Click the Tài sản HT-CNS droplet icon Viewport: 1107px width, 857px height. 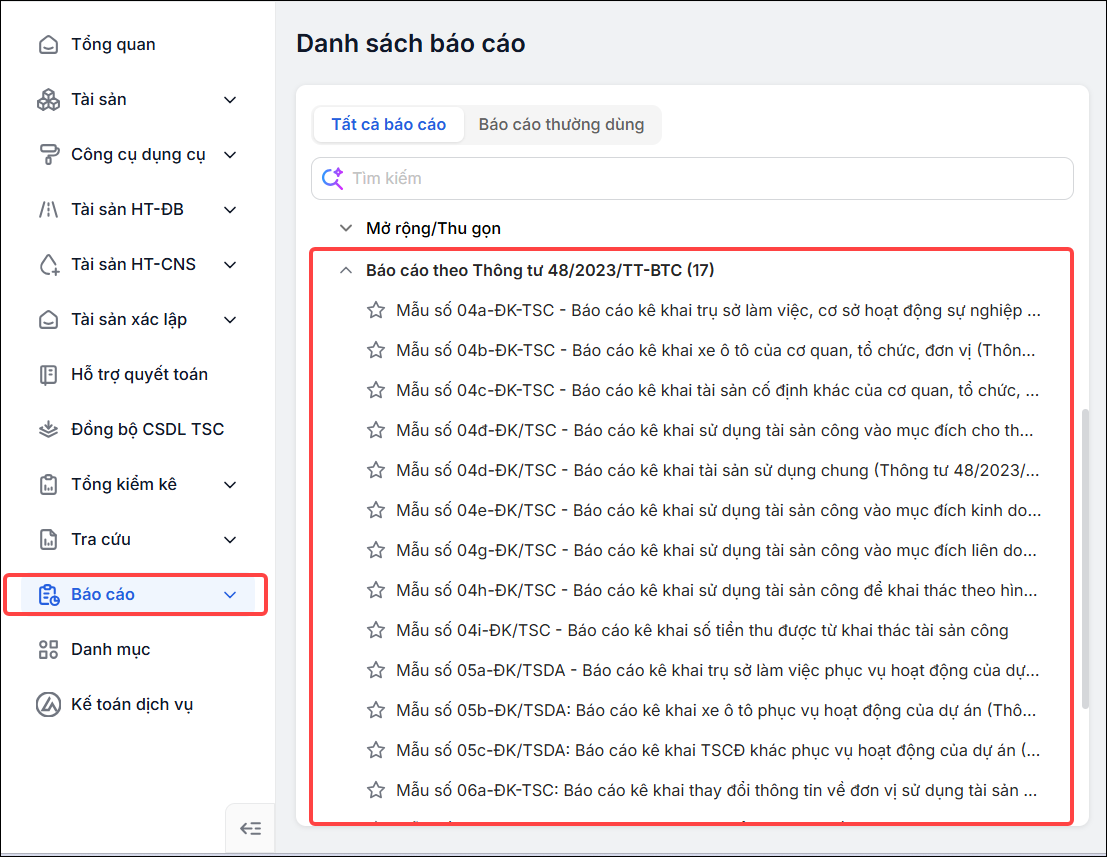click(x=48, y=265)
